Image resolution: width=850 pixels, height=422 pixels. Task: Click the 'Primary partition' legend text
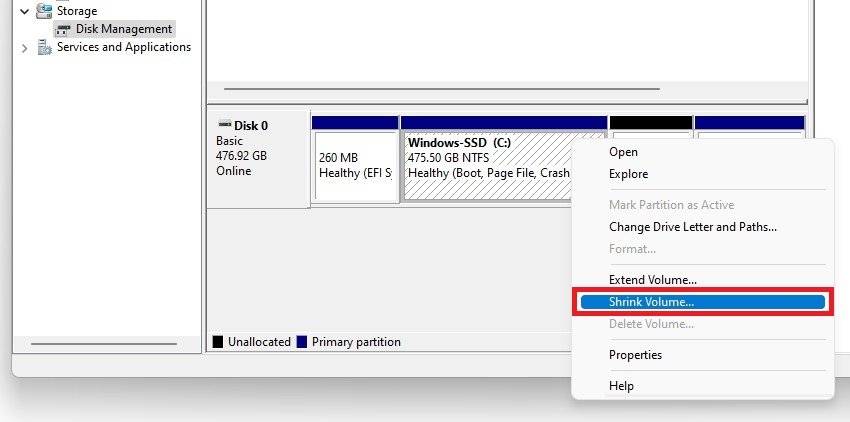(x=356, y=342)
